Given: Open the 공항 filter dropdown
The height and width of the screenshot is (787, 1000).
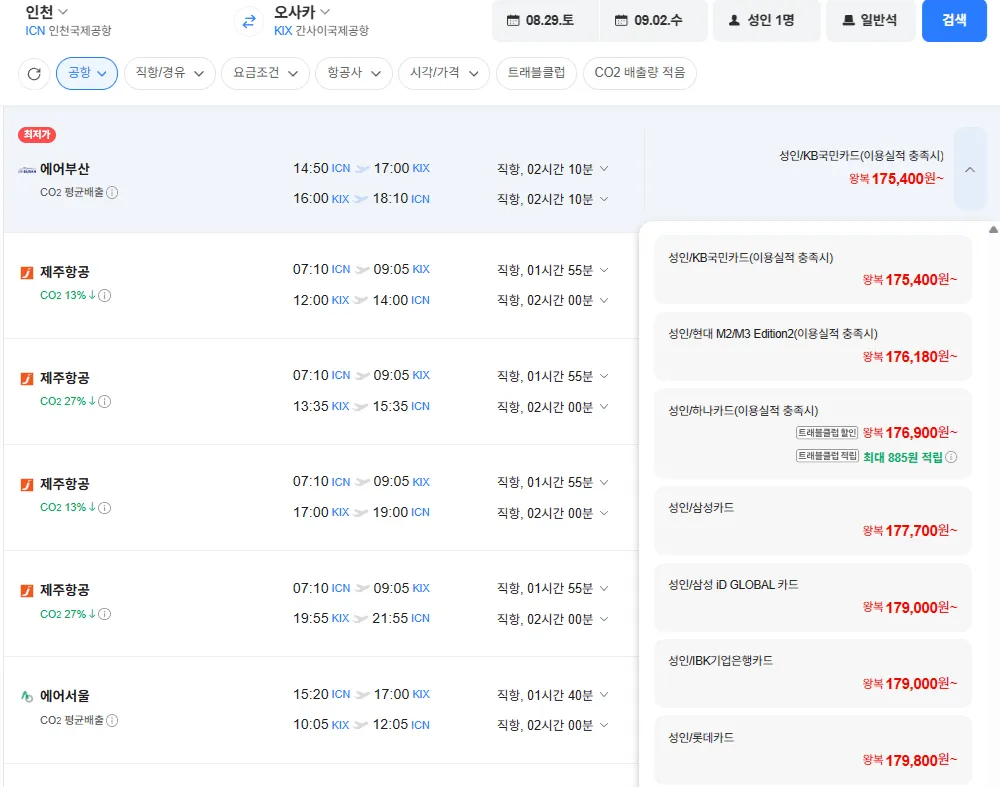Looking at the screenshot, I should point(87,73).
